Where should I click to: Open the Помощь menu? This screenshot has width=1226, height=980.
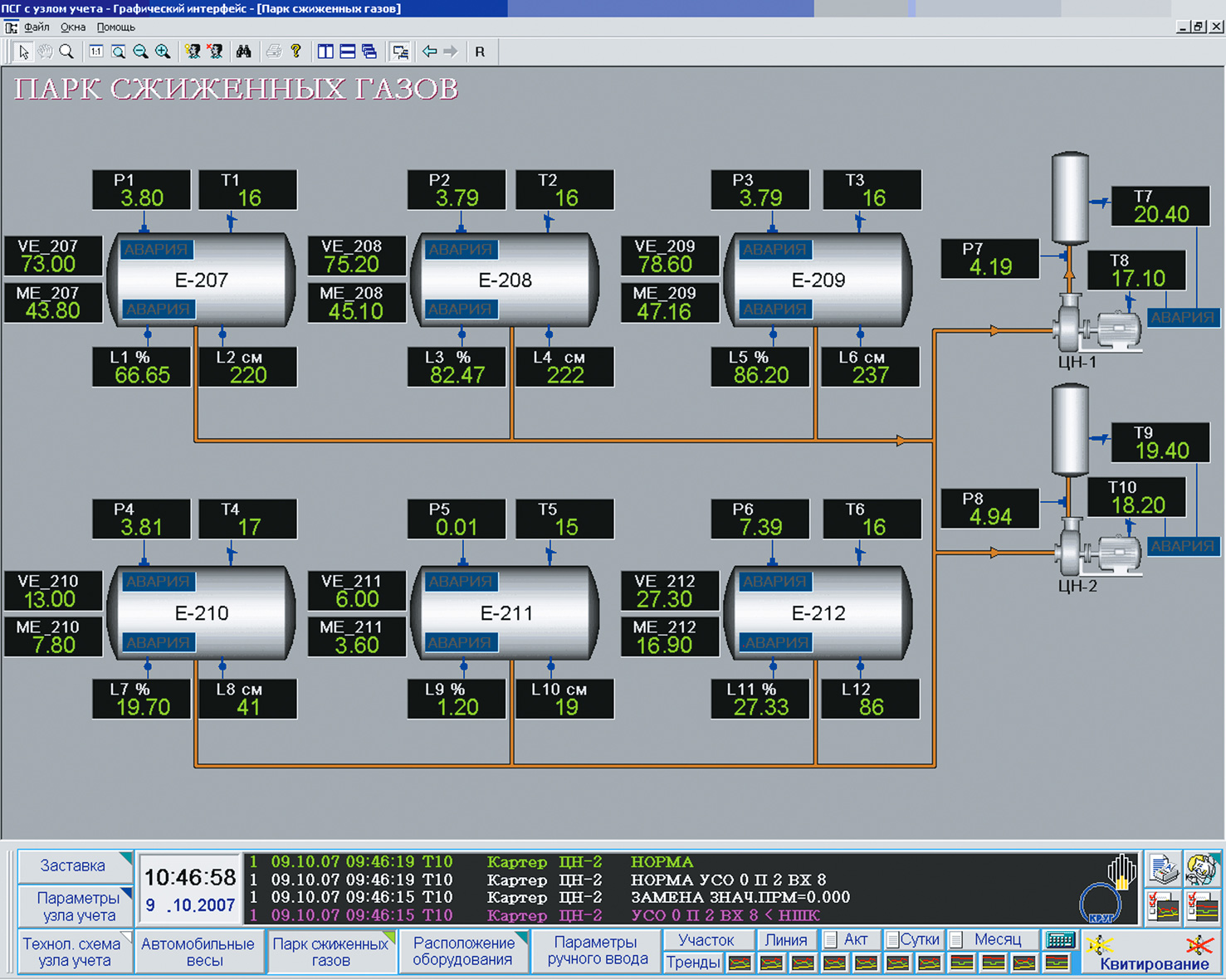(115, 27)
